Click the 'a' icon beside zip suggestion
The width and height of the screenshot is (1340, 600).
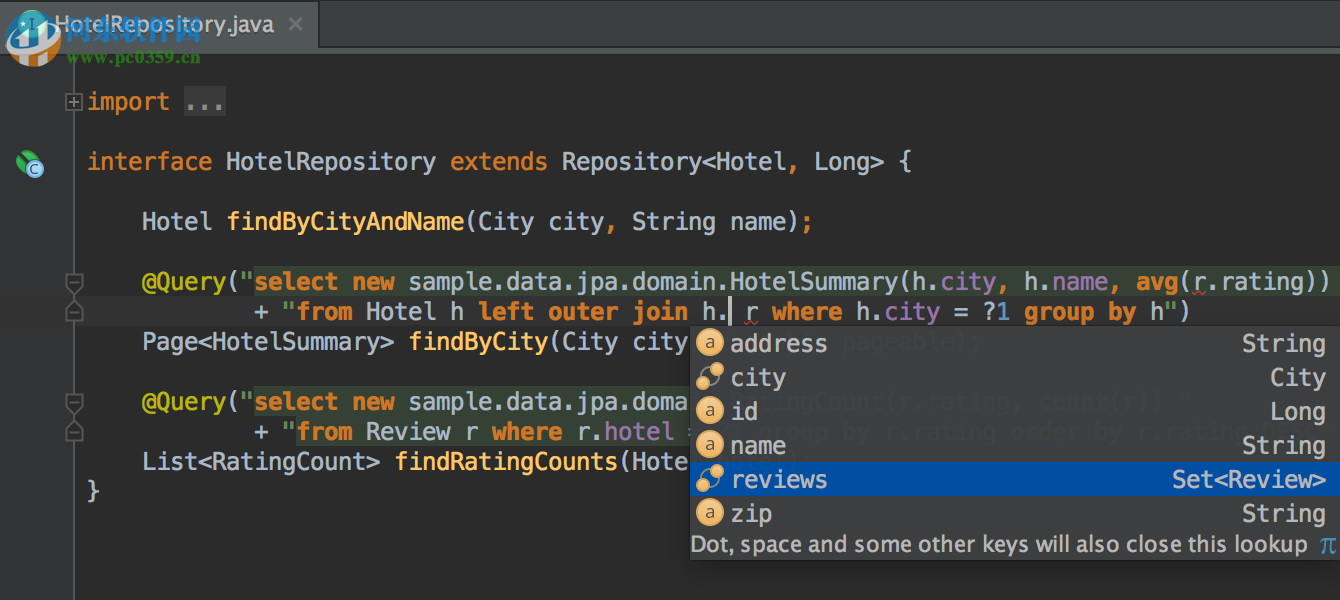710,513
